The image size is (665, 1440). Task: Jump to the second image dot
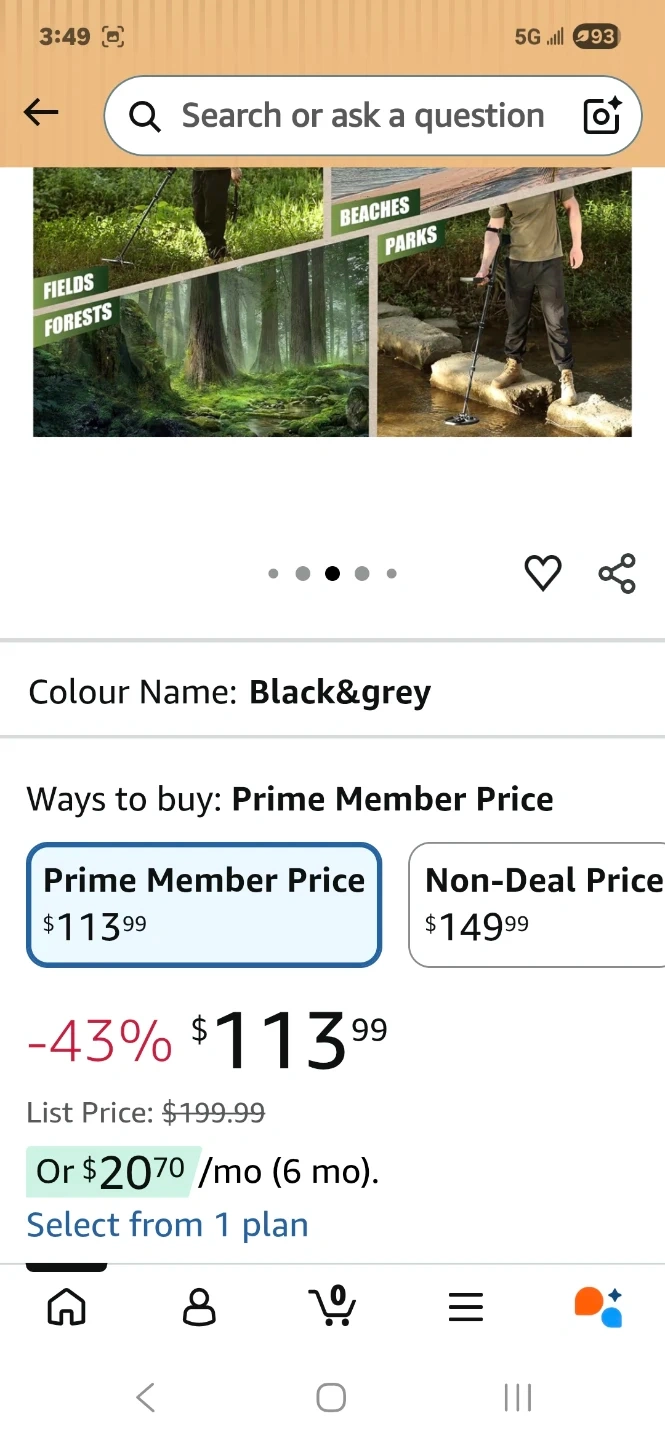click(x=303, y=573)
